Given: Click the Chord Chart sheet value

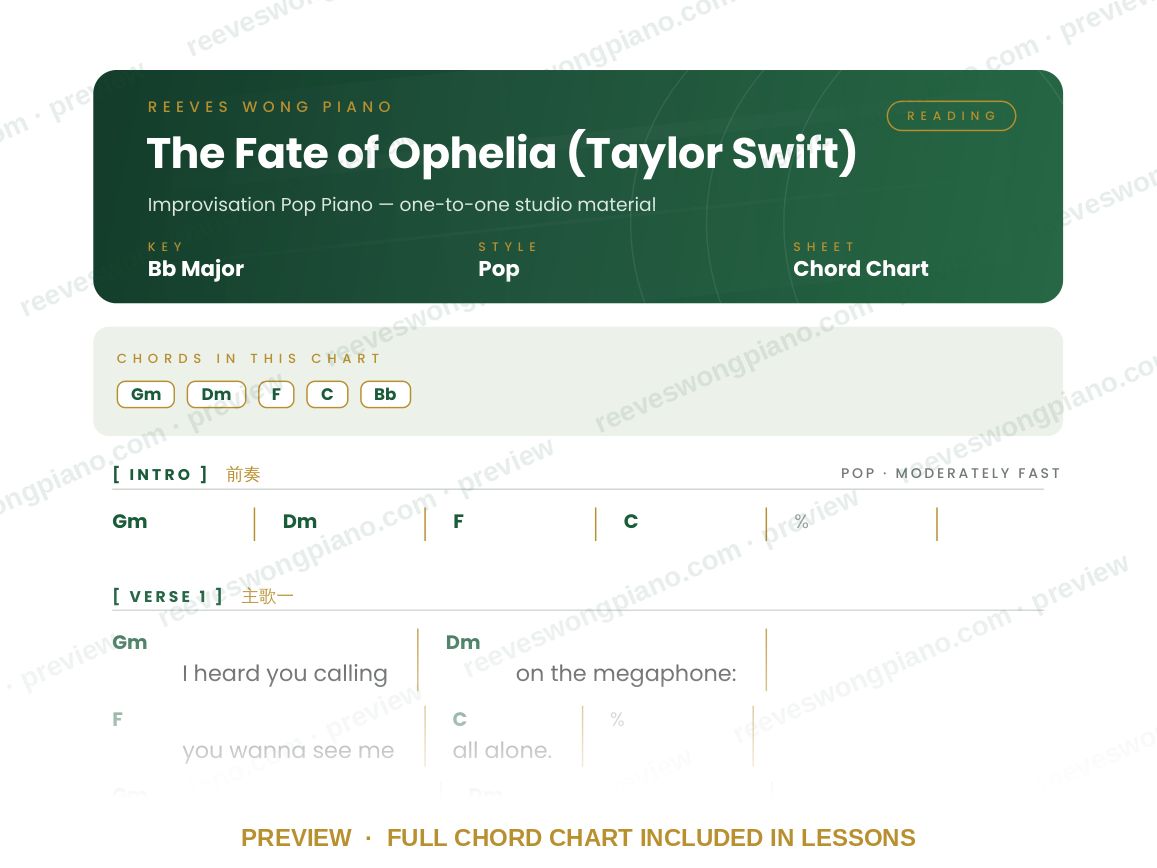Looking at the screenshot, I should point(860,269).
